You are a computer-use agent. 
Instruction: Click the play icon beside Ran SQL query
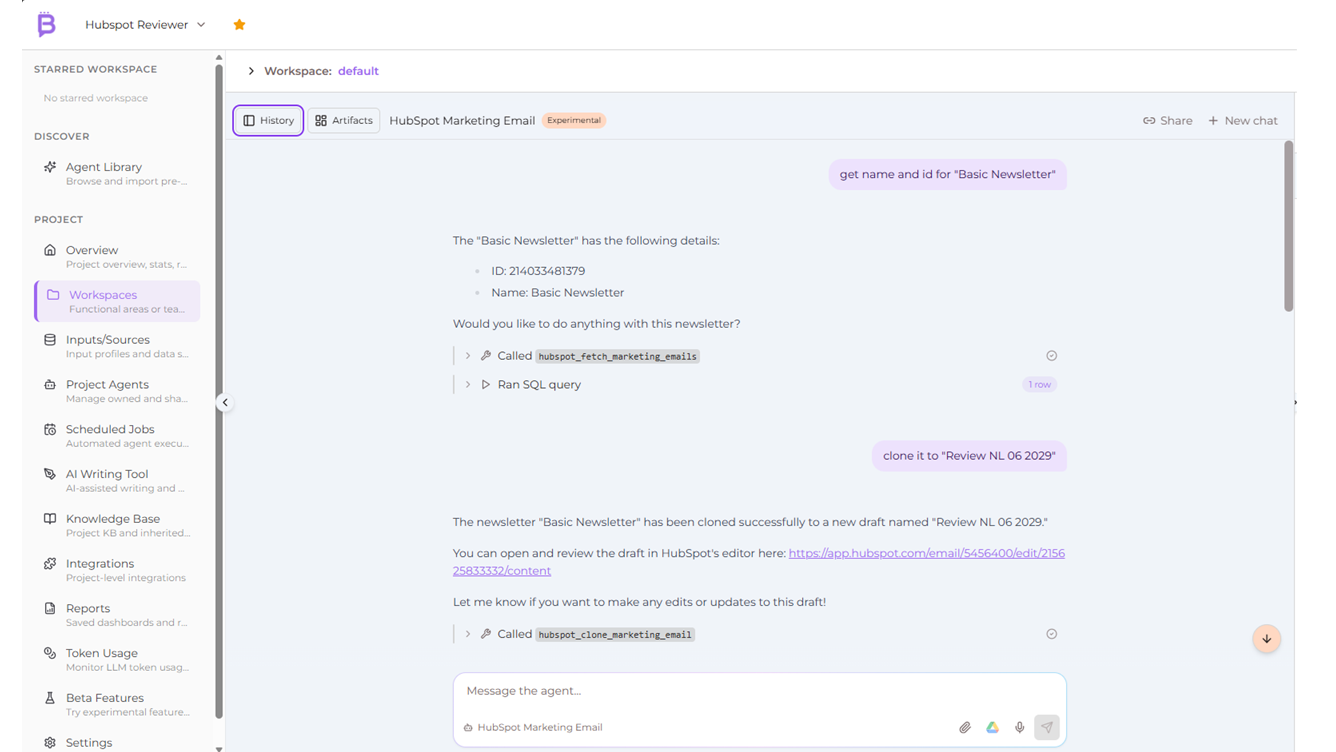(486, 384)
